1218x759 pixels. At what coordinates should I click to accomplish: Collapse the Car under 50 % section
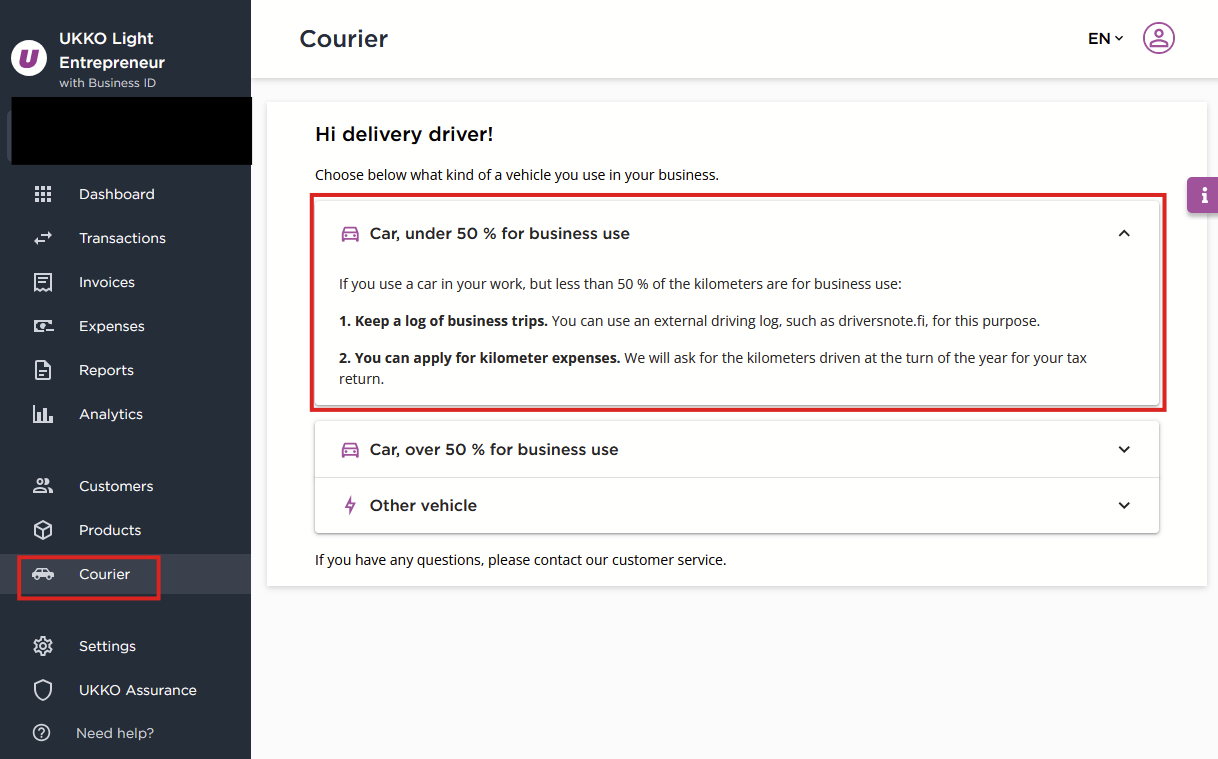click(x=1124, y=233)
